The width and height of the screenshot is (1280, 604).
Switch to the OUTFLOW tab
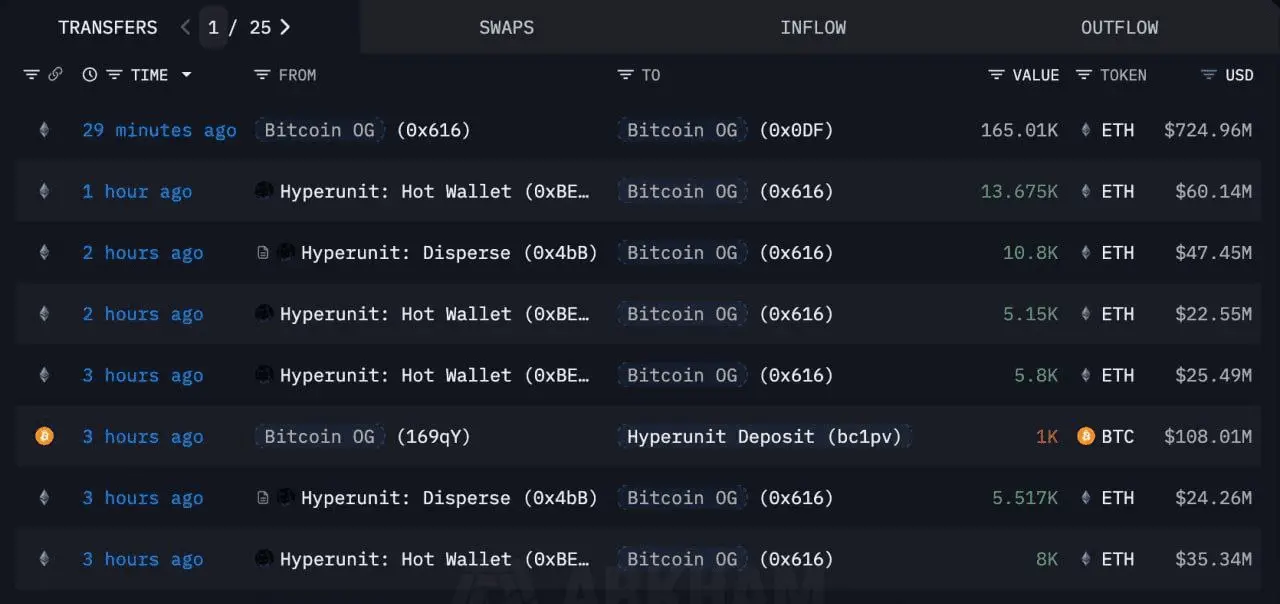pyautogui.click(x=1119, y=27)
